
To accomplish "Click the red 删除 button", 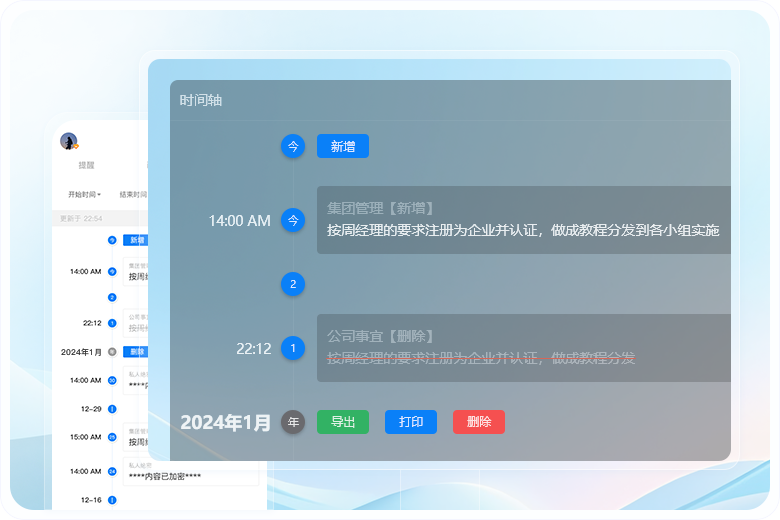I will click(x=479, y=422).
